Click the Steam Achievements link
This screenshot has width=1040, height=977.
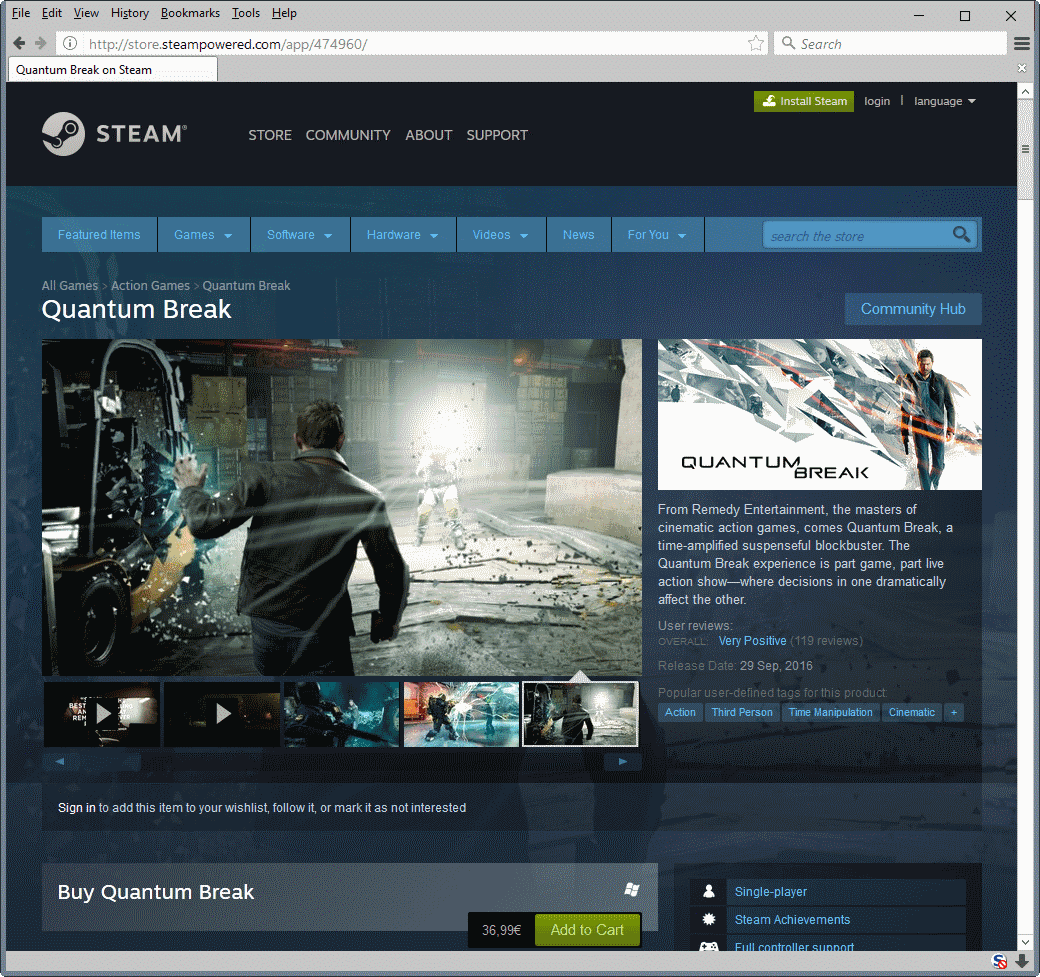(x=792, y=920)
